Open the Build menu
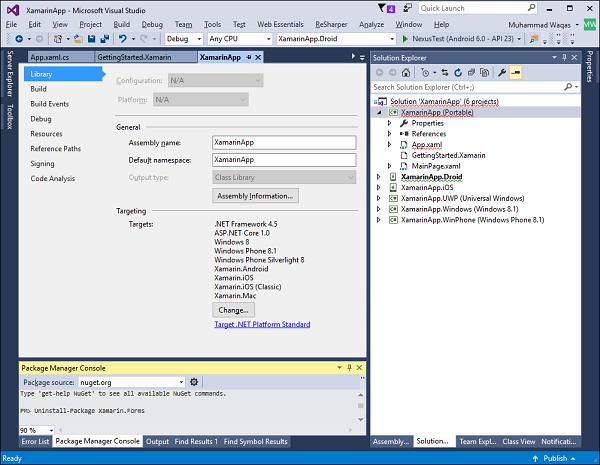Image resolution: width=600 pixels, height=465 pixels. (122, 24)
